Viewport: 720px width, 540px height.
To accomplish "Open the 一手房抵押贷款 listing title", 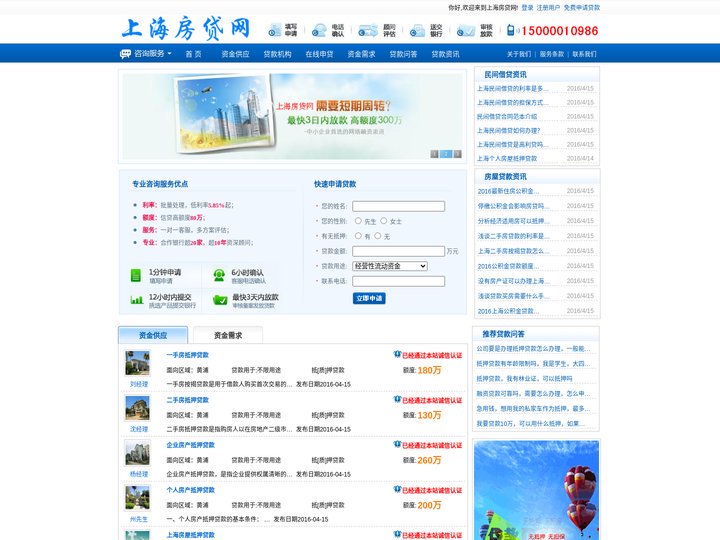I will tap(187, 355).
